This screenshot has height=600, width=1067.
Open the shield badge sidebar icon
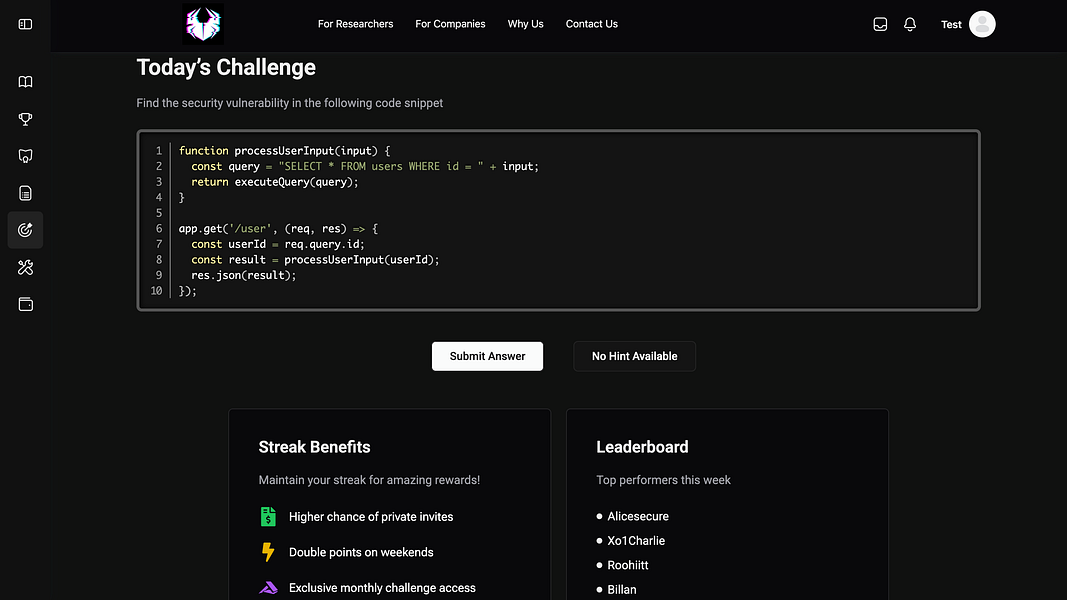25,156
